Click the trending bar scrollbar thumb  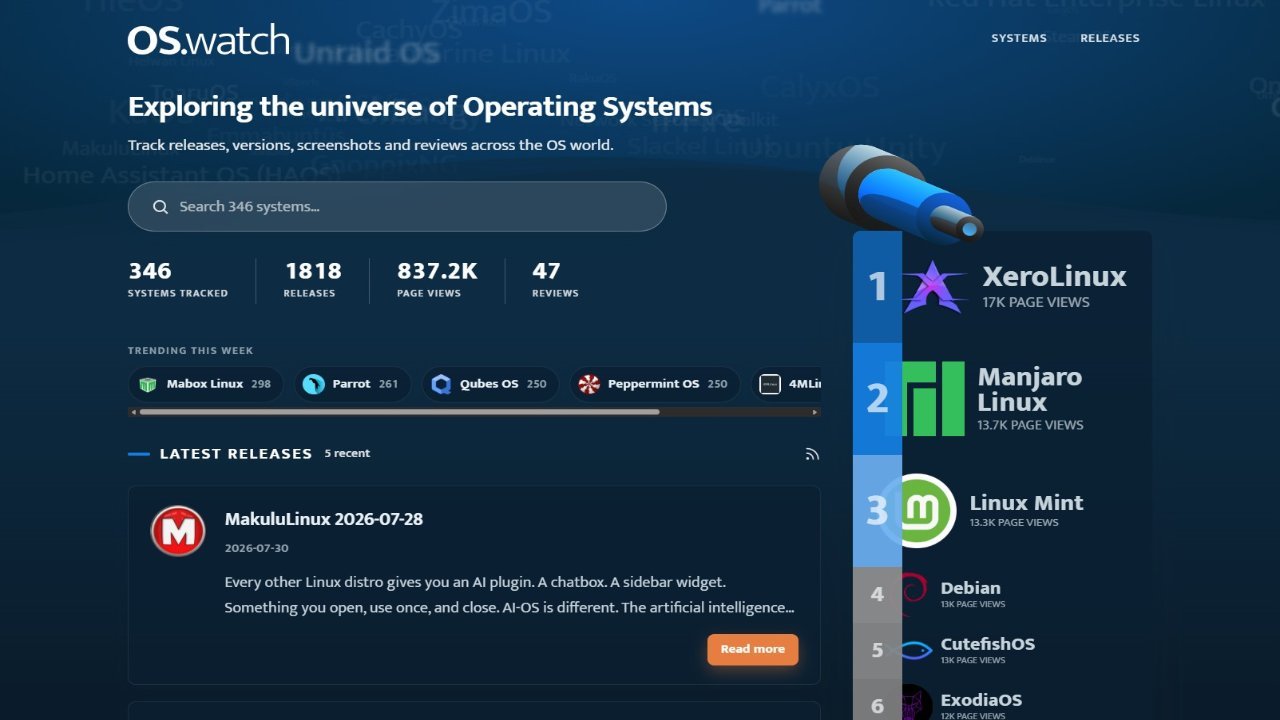pyautogui.click(x=399, y=412)
